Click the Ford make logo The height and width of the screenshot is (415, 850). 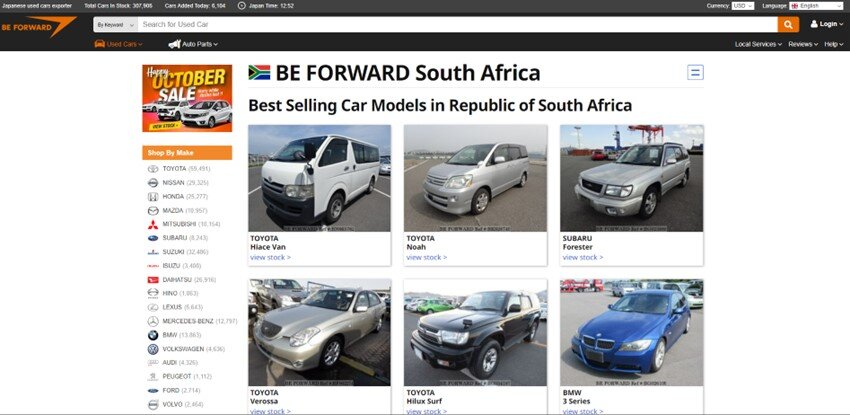pos(153,391)
